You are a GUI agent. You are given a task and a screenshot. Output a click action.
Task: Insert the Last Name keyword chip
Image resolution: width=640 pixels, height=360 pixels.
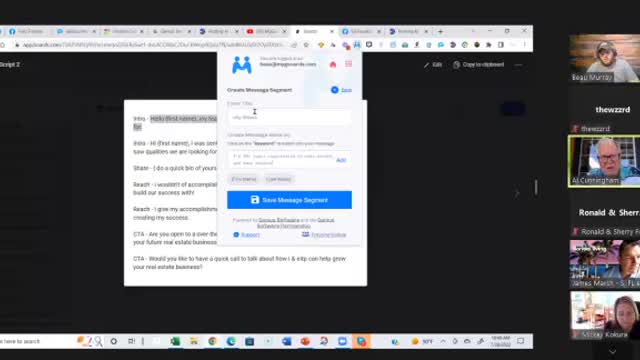278,179
